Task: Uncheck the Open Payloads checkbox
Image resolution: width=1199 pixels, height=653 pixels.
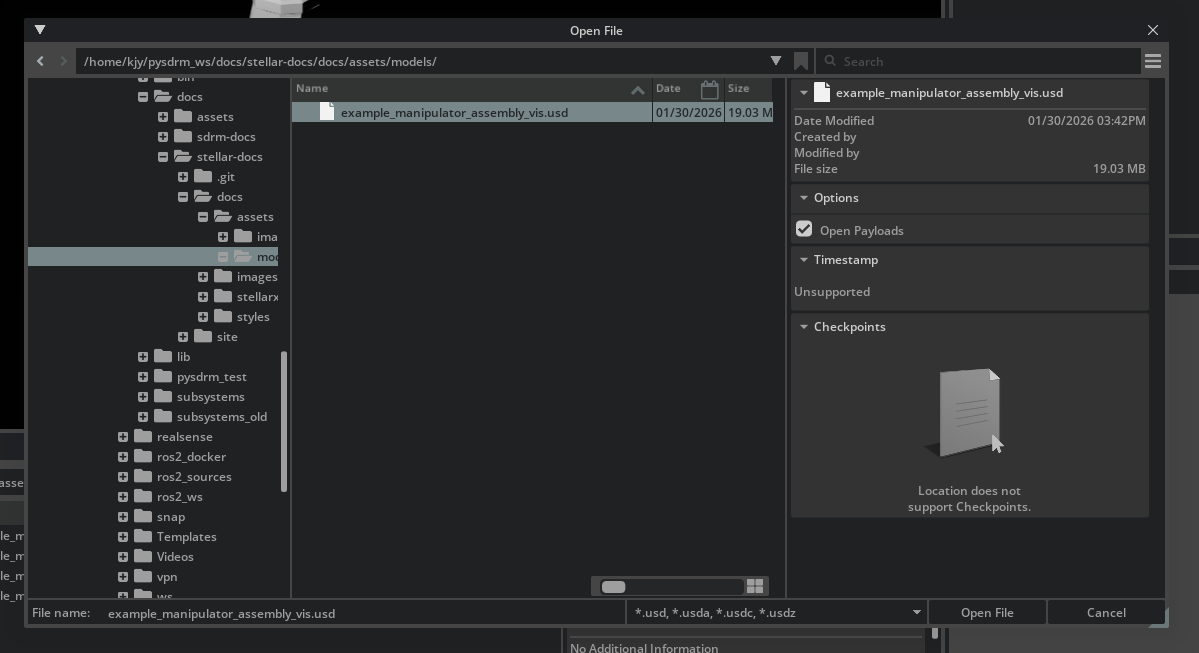Action: pyautogui.click(x=804, y=229)
